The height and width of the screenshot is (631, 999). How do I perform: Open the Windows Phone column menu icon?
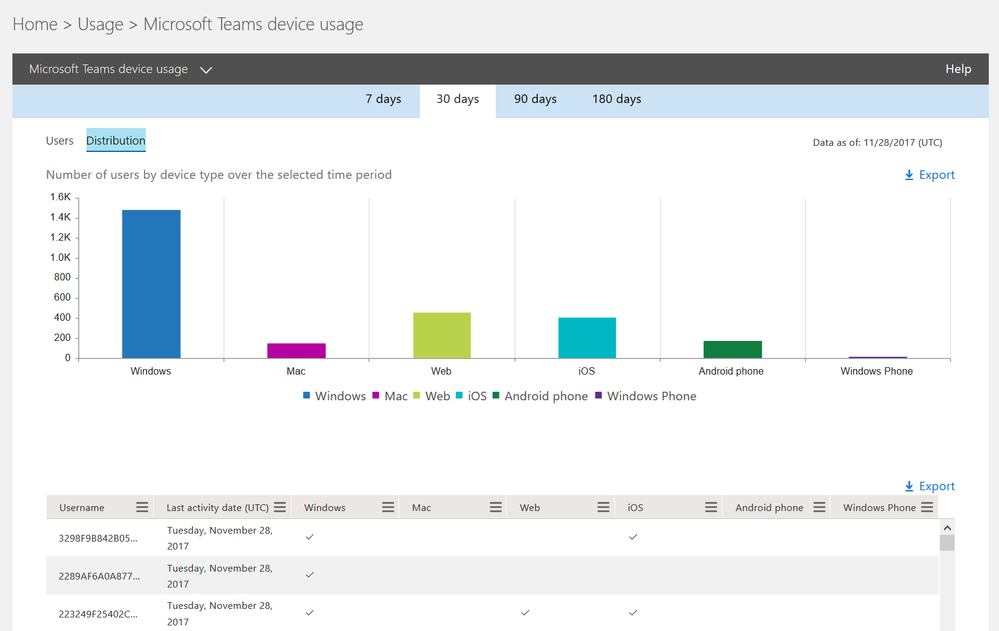click(x=927, y=507)
